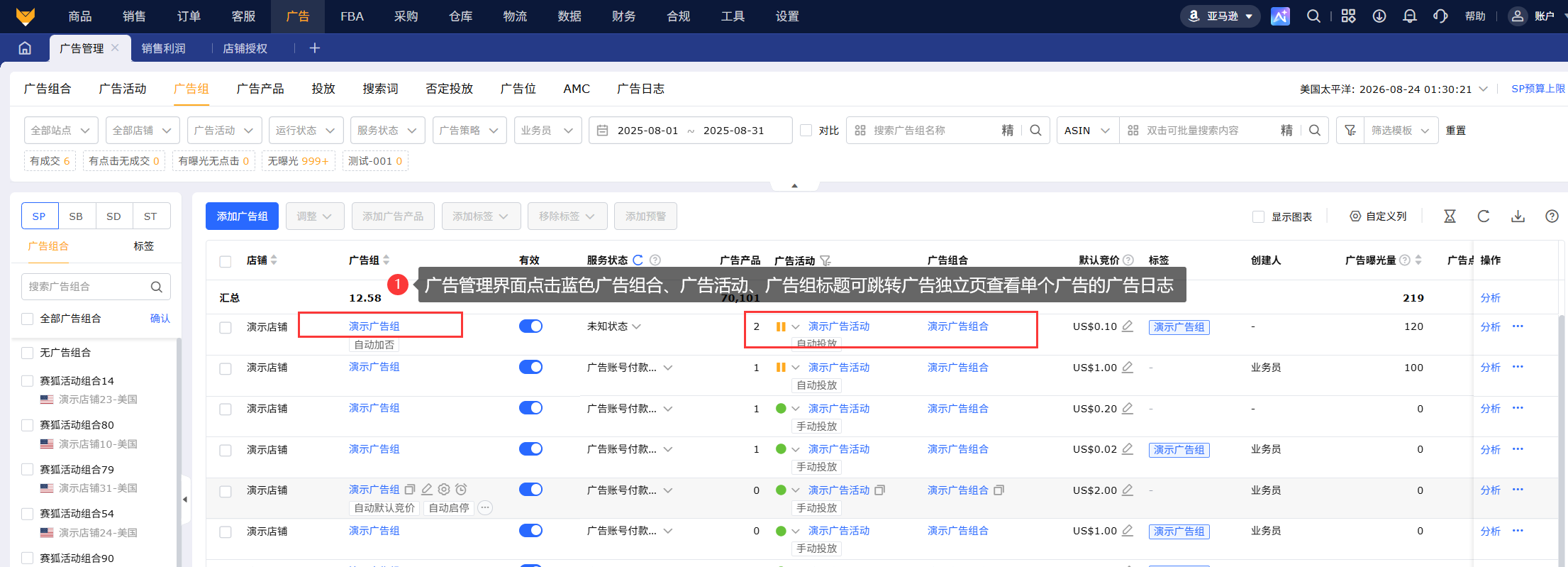Open the 搜索词 tab
1568x567 pixels.
click(x=380, y=89)
